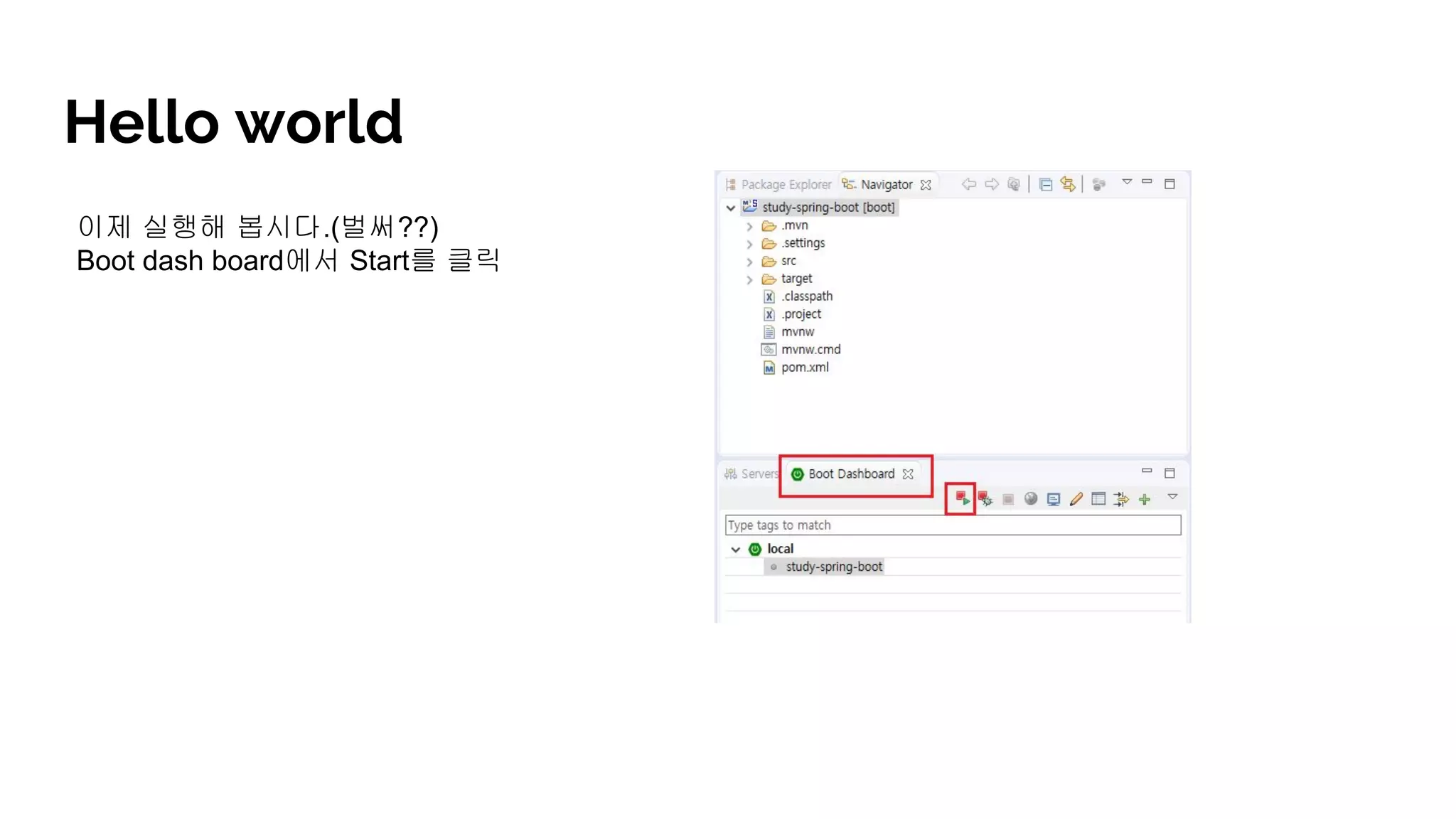The image size is (1456, 819).
Task: Select the src folder row
Action: [779, 261]
